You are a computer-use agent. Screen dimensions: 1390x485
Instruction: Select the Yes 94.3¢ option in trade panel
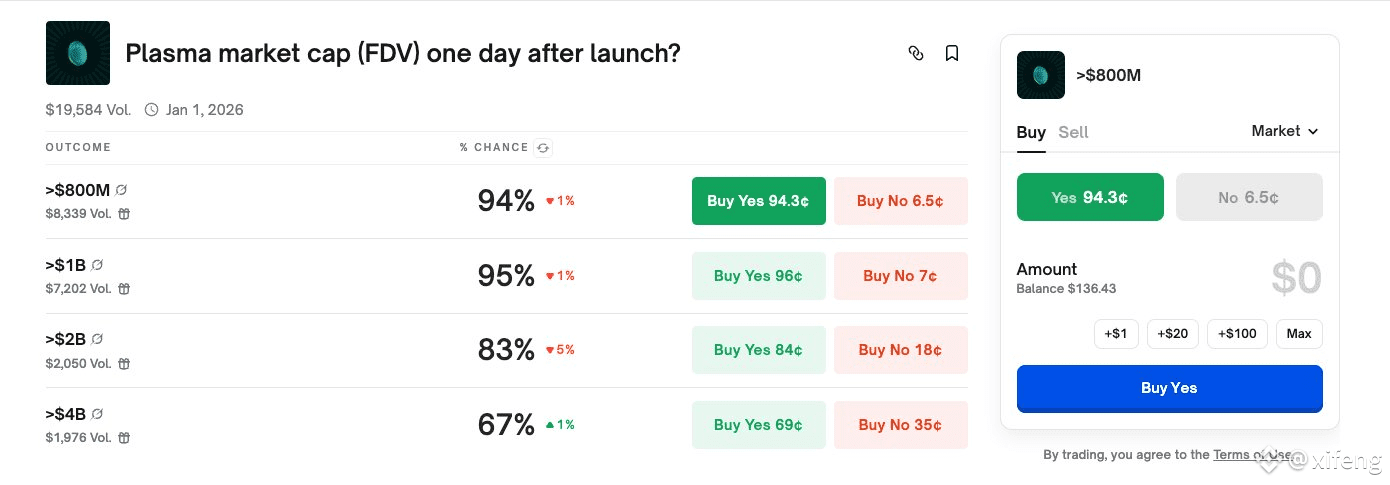pos(1090,197)
